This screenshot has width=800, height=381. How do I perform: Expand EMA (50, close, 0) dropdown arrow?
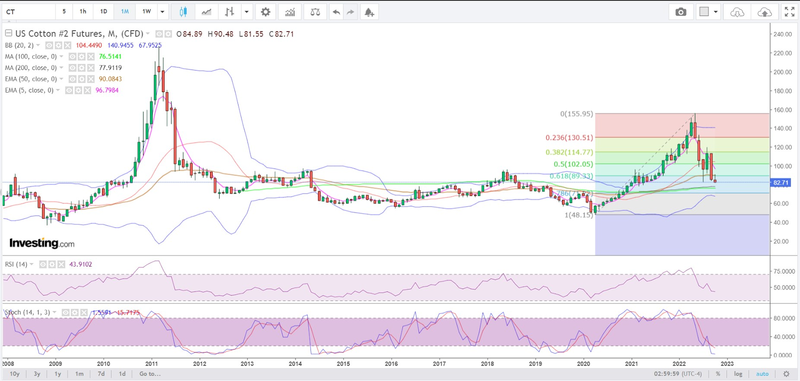61,79
